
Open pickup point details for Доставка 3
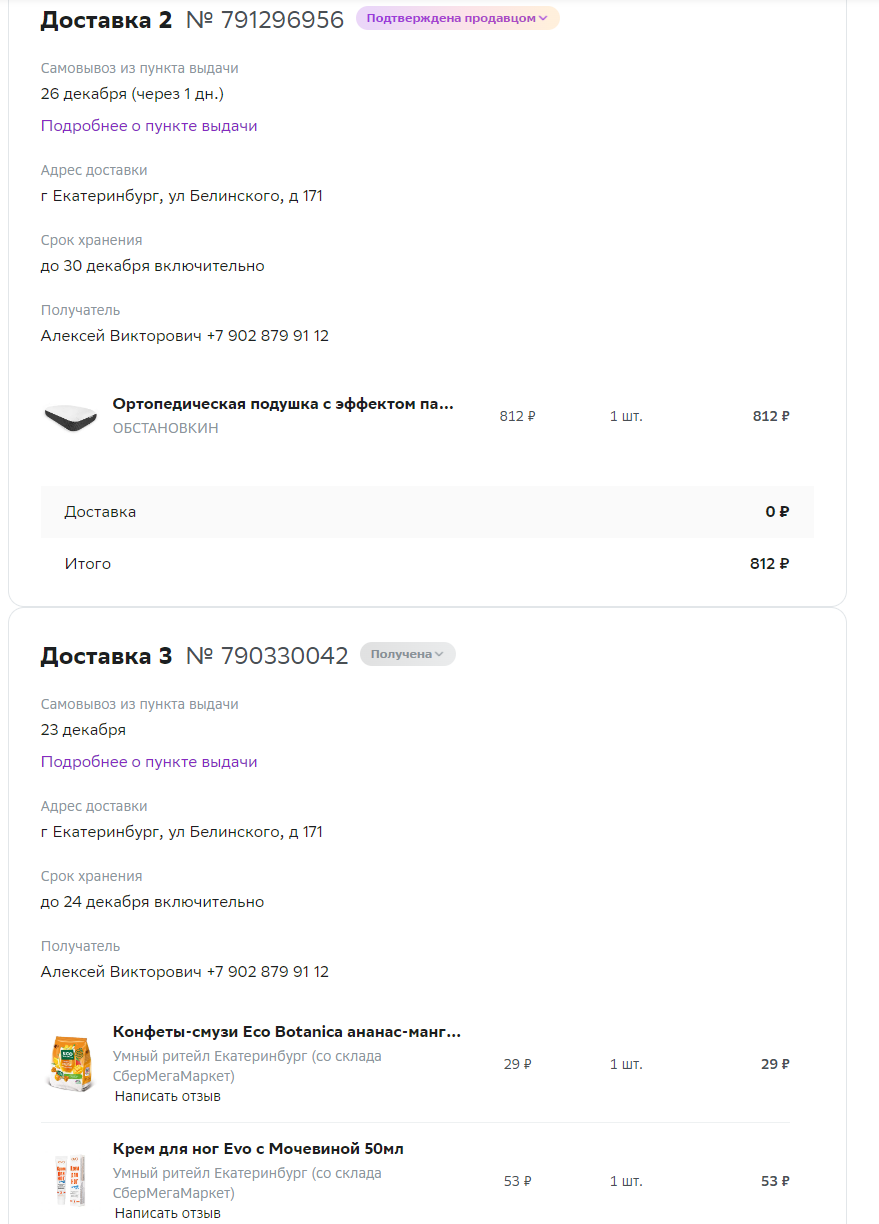tap(149, 762)
